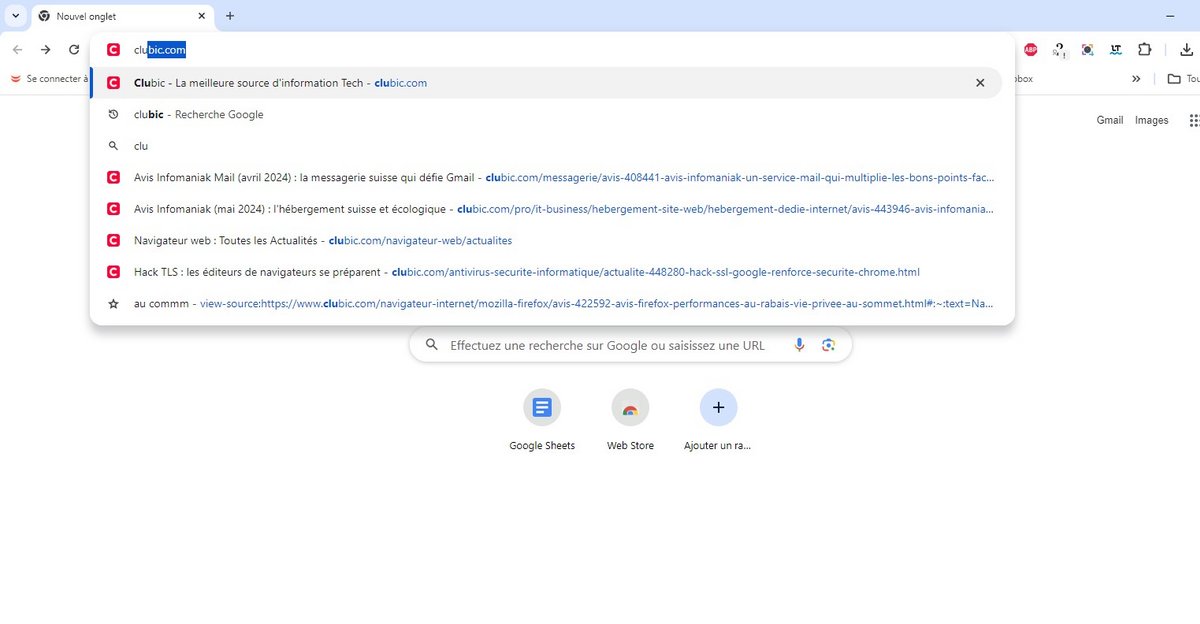Open the 'au commm' bookmark suggestion

tap(546, 304)
